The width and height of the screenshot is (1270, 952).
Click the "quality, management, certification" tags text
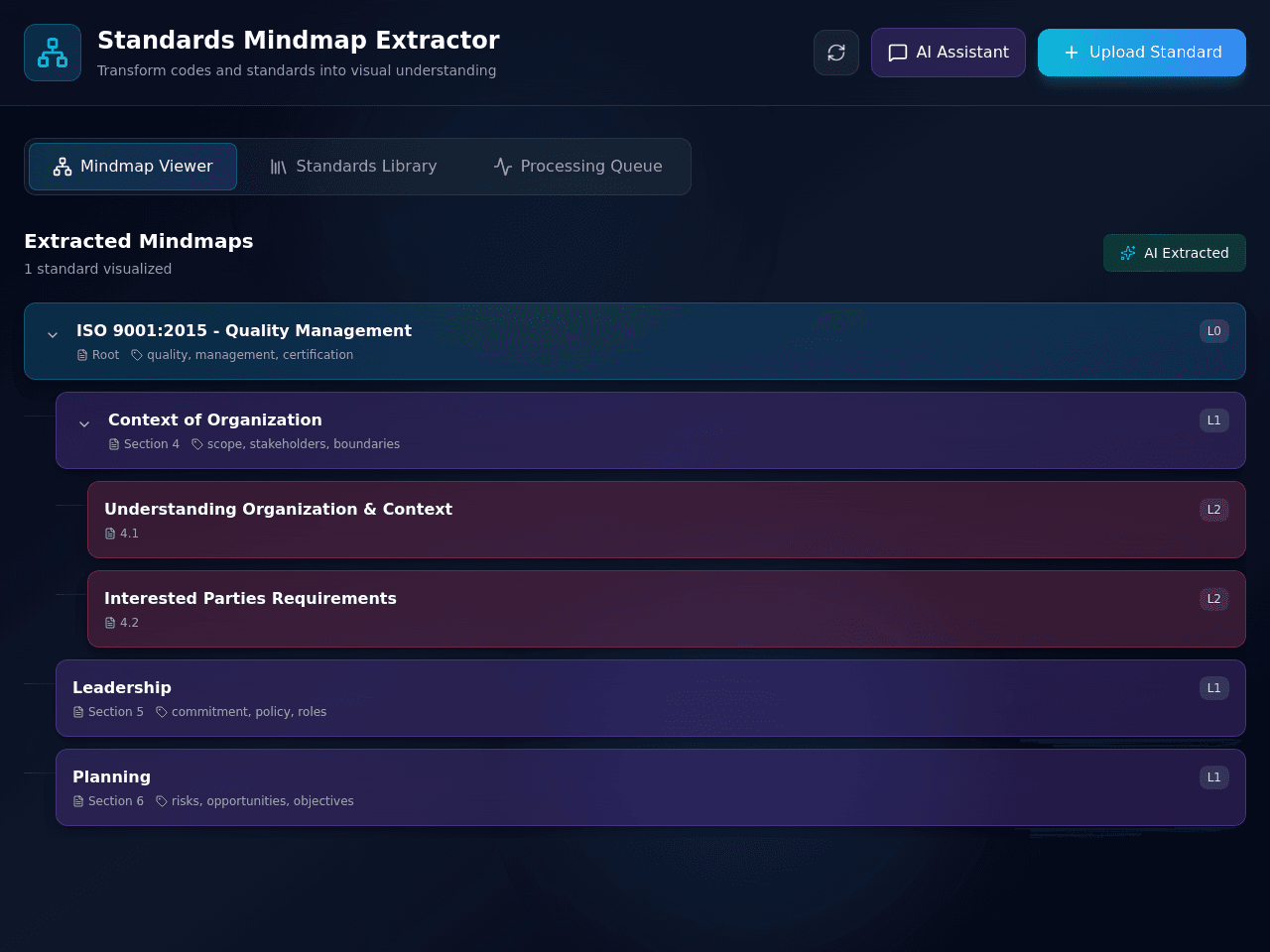pyautogui.click(x=250, y=355)
